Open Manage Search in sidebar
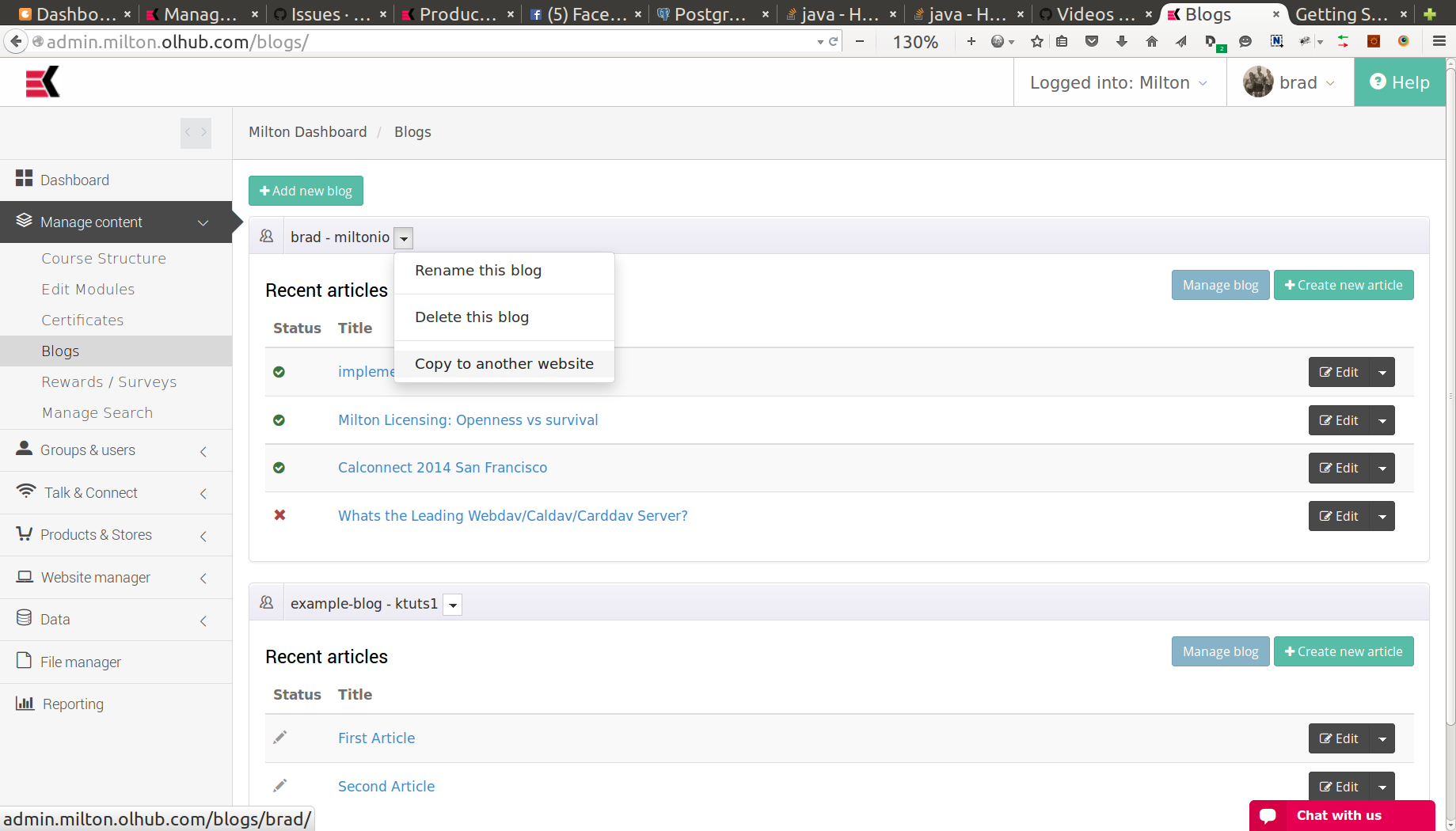Viewport: 1456px width, 831px height. tap(97, 412)
